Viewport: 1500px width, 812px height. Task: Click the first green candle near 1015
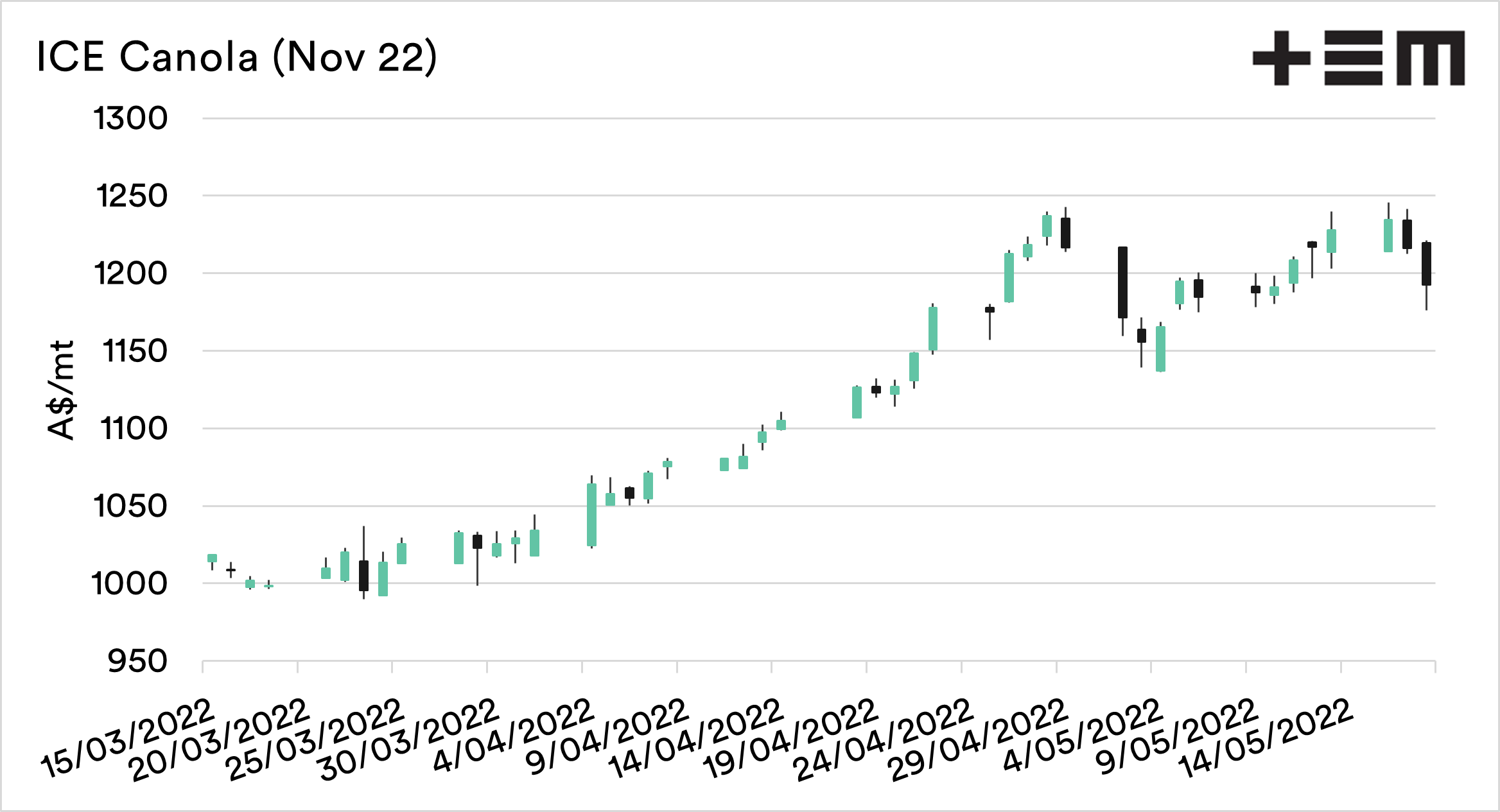point(213,558)
